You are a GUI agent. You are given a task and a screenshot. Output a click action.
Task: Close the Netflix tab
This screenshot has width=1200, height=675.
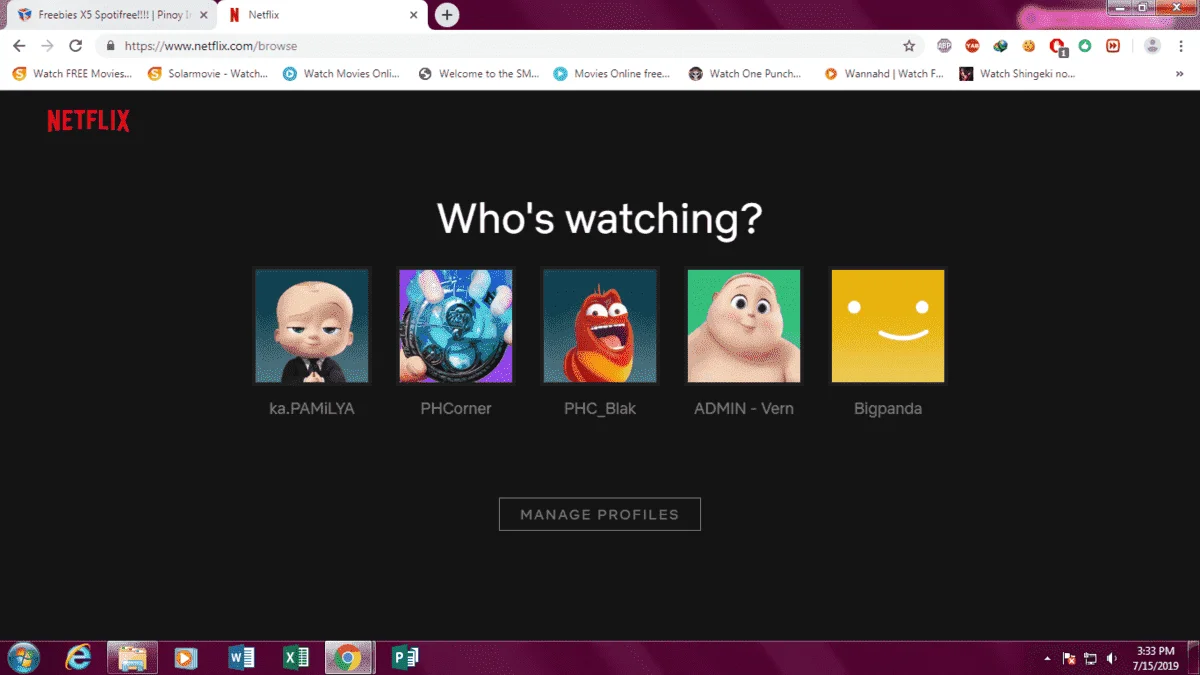click(413, 15)
